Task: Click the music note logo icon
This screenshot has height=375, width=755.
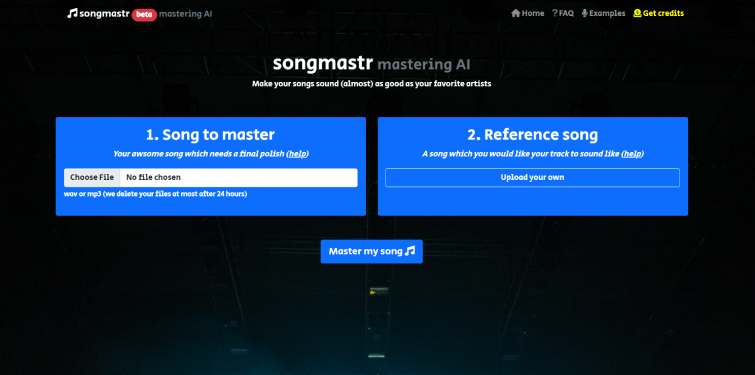Action: coord(72,13)
